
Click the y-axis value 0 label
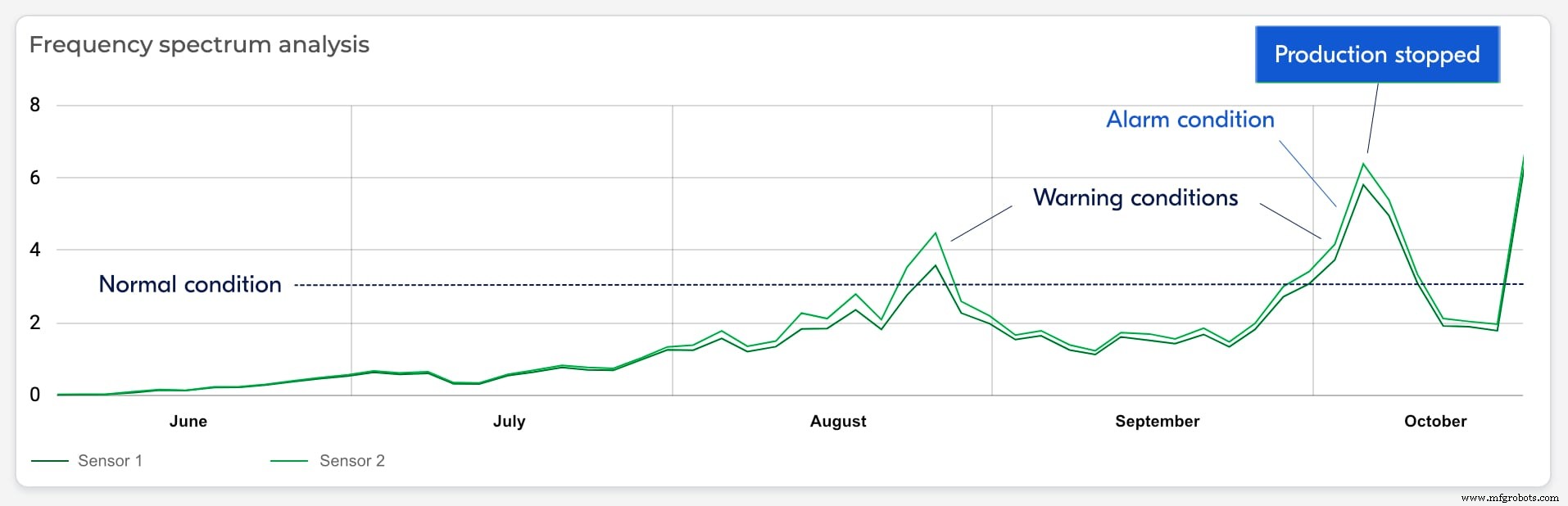(x=34, y=395)
